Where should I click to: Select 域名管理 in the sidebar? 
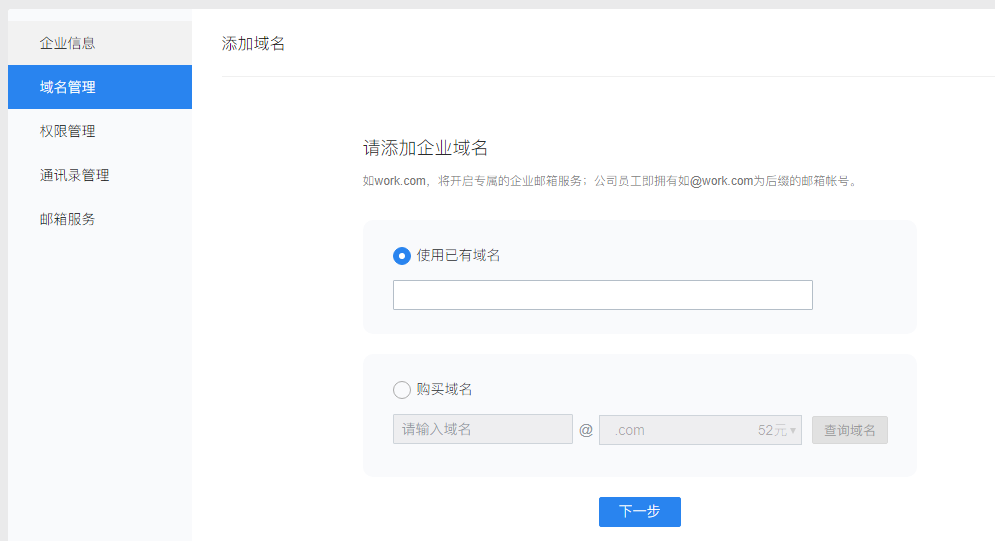[x=68, y=87]
